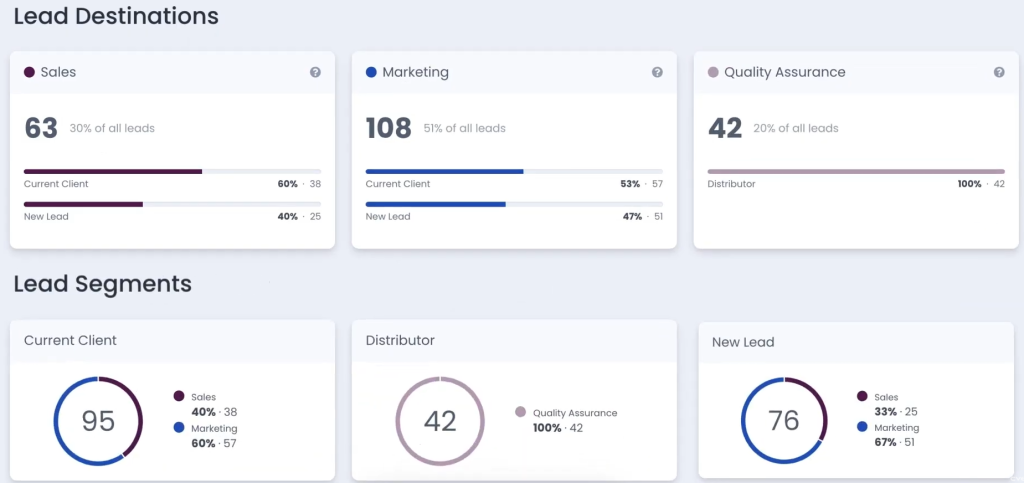The width and height of the screenshot is (1024, 483).
Task: Click Quality Assurance legend dot in Distributor card
Action: [x=520, y=413]
